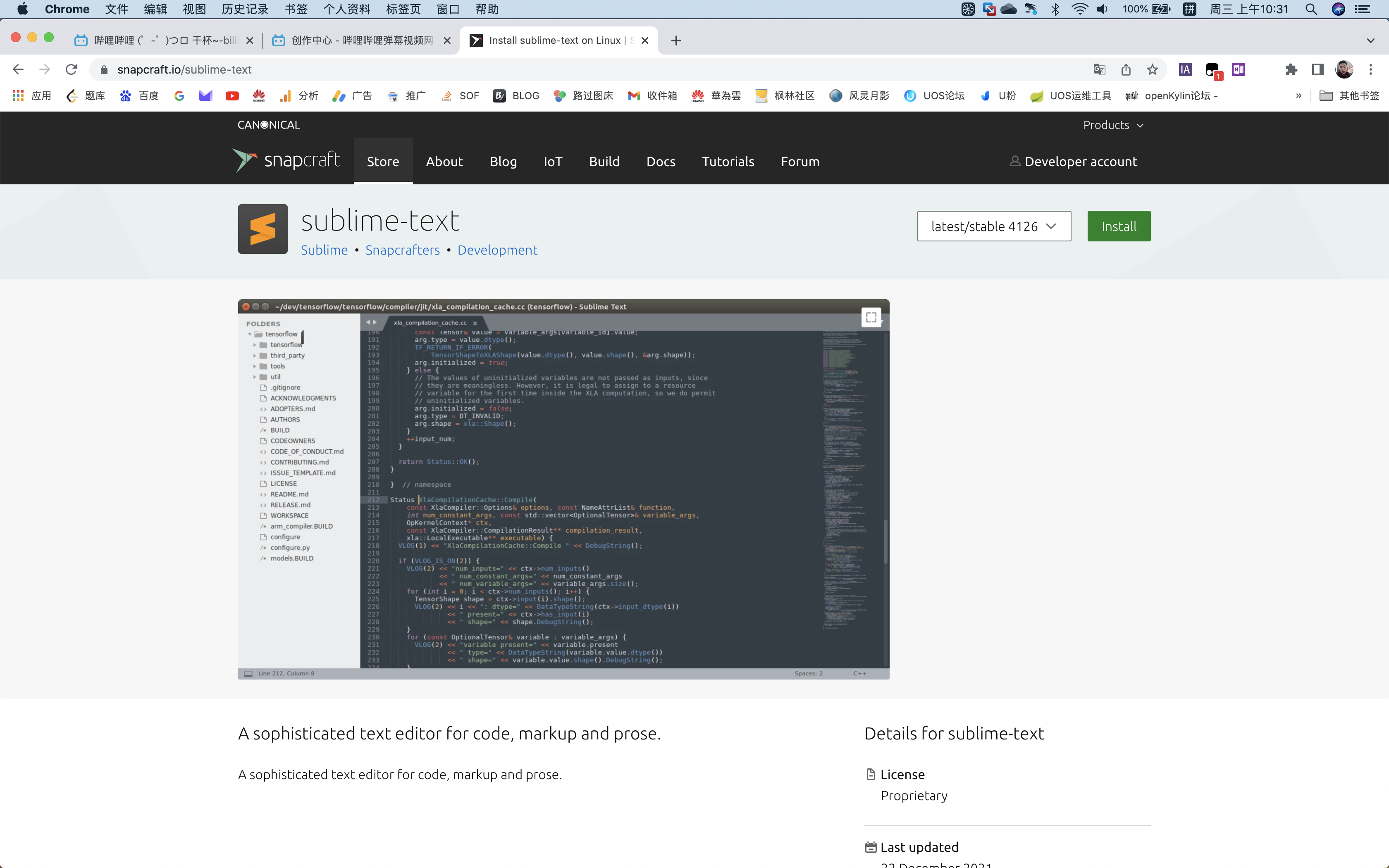The image size is (1389, 868).
Task: Click the snapcraft logo
Action: click(x=286, y=160)
